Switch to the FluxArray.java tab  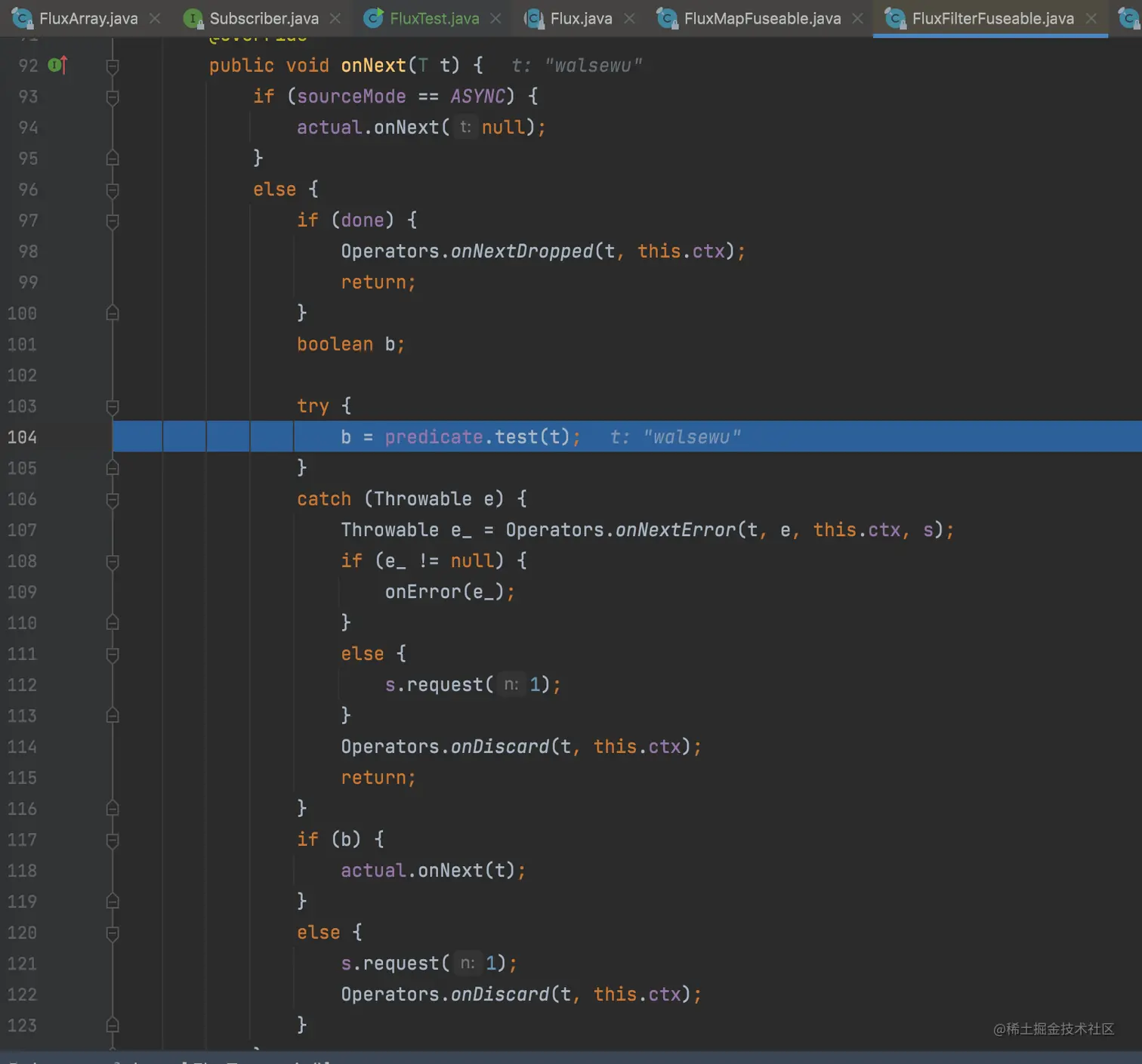(x=88, y=18)
